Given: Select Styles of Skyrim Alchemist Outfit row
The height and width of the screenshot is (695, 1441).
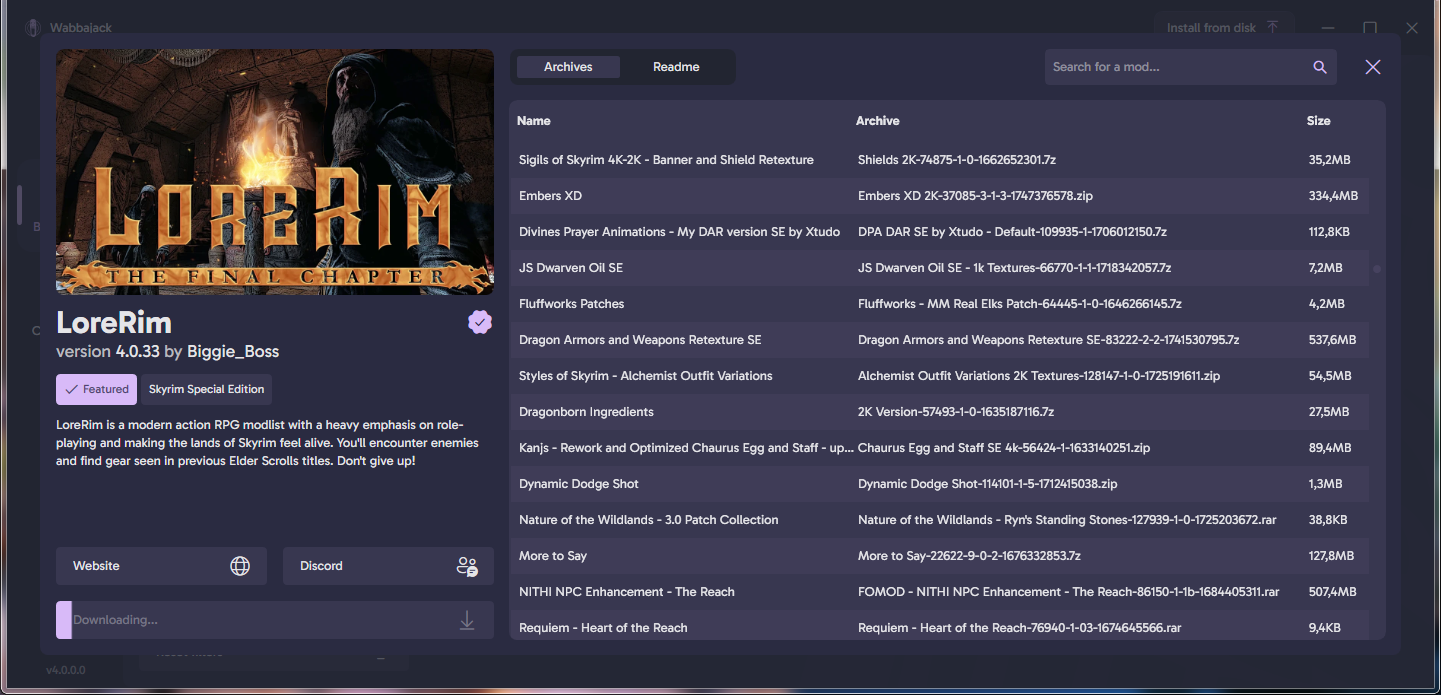Looking at the screenshot, I should coord(939,376).
